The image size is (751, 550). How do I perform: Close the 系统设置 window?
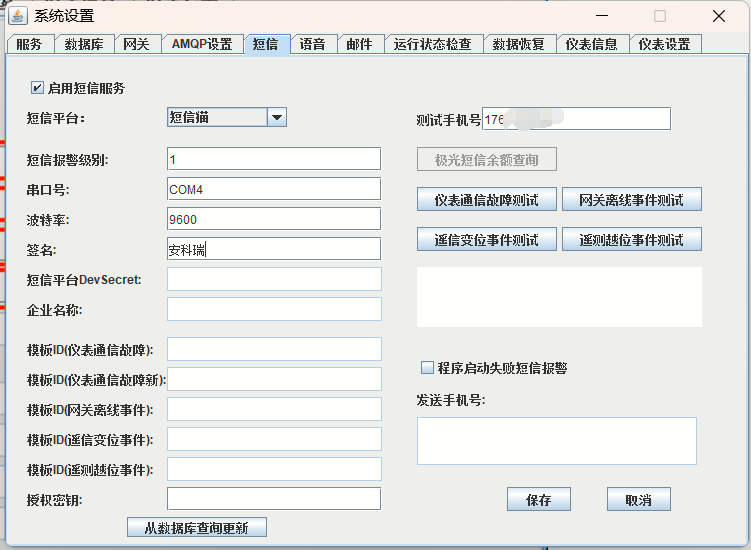point(718,16)
